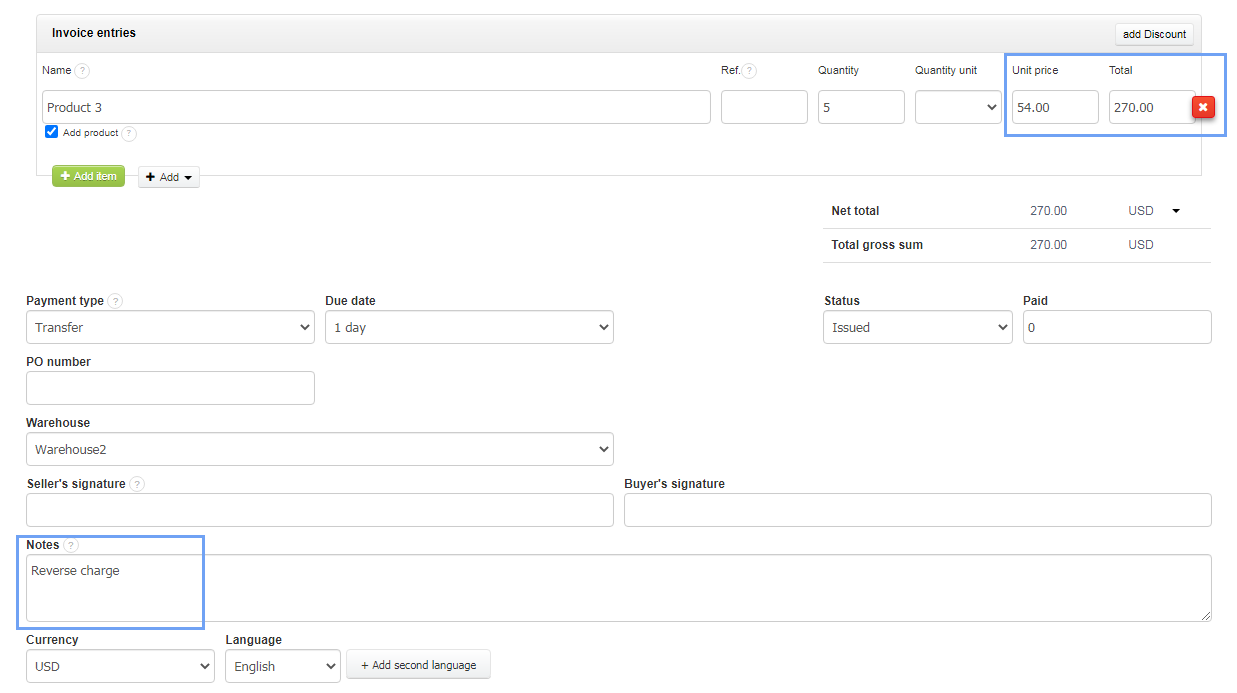The image size is (1237, 693).
Task: Click Add second language button
Action: click(x=418, y=665)
